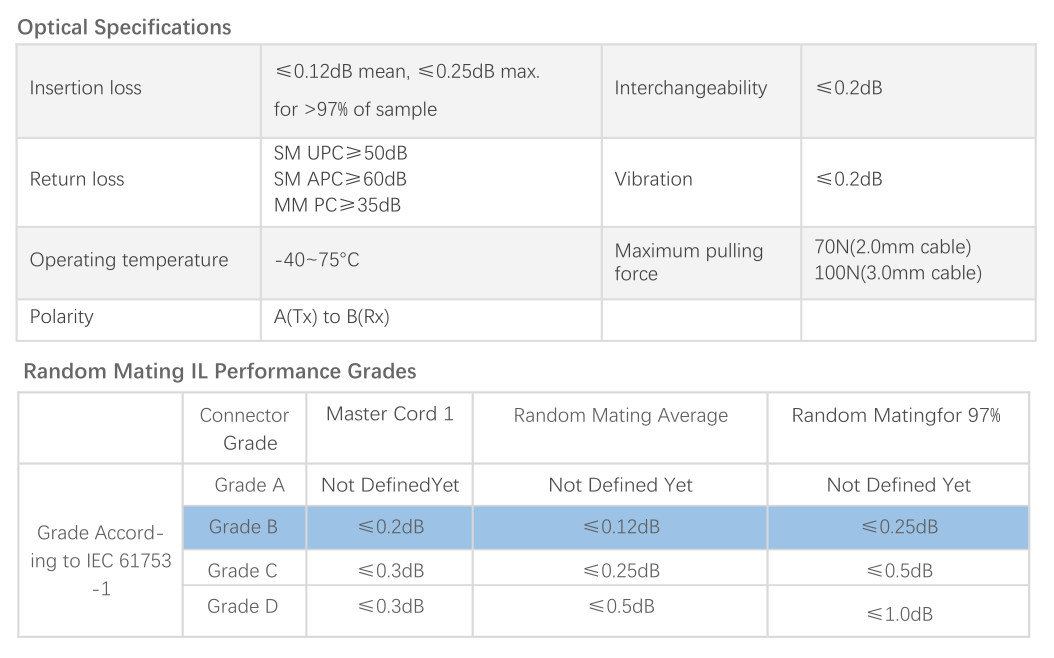Select the Return loss label cell
1054x658 pixels.
[77, 180]
